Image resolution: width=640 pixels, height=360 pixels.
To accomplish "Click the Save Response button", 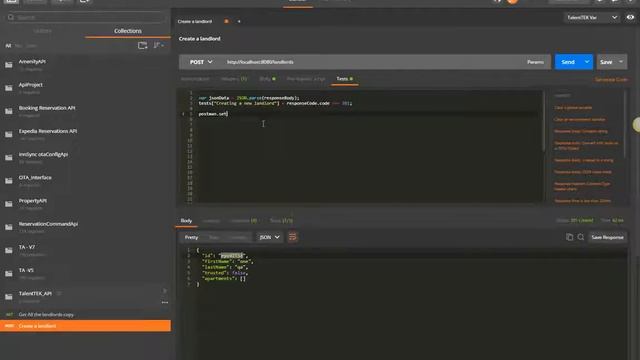I will coord(607,237).
